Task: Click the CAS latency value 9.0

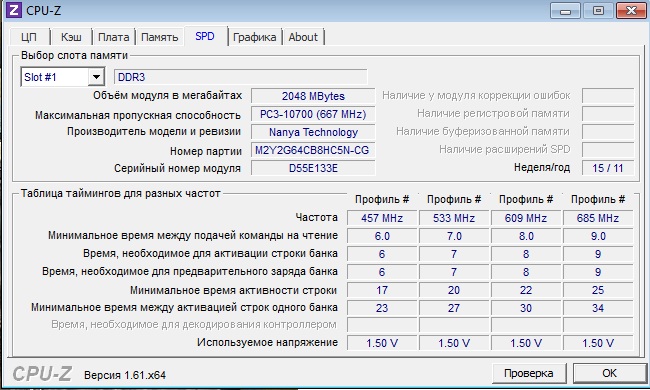Action: (598, 236)
